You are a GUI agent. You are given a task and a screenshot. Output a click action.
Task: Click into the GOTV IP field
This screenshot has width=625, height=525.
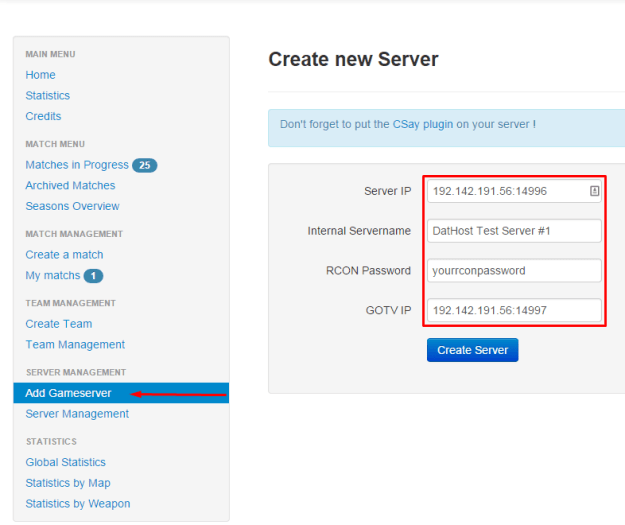(x=514, y=310)
